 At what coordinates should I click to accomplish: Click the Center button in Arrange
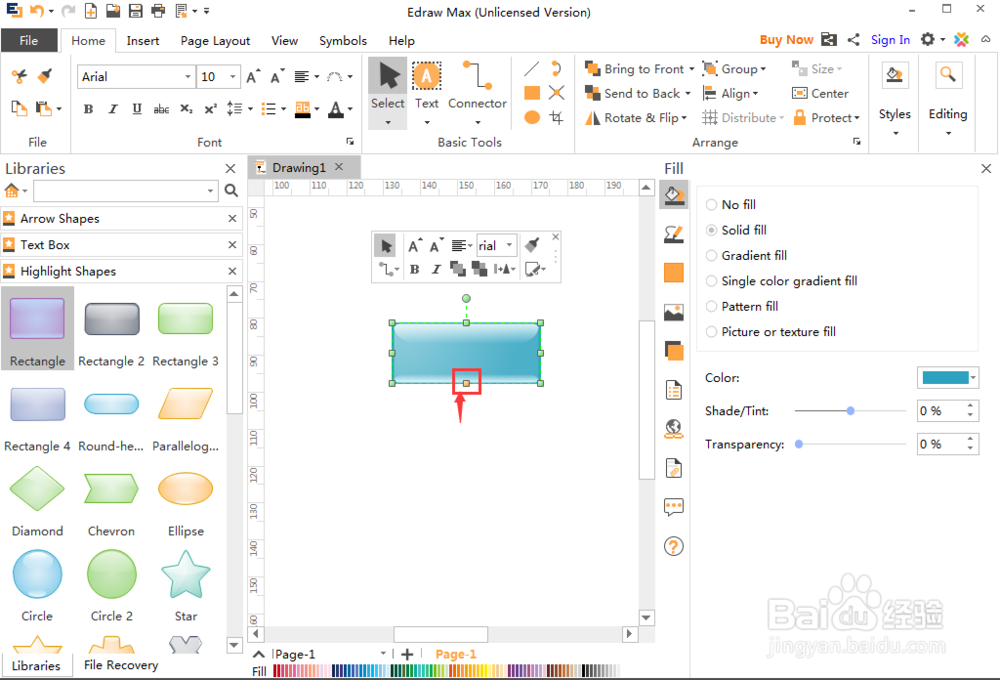pos(820,93)
